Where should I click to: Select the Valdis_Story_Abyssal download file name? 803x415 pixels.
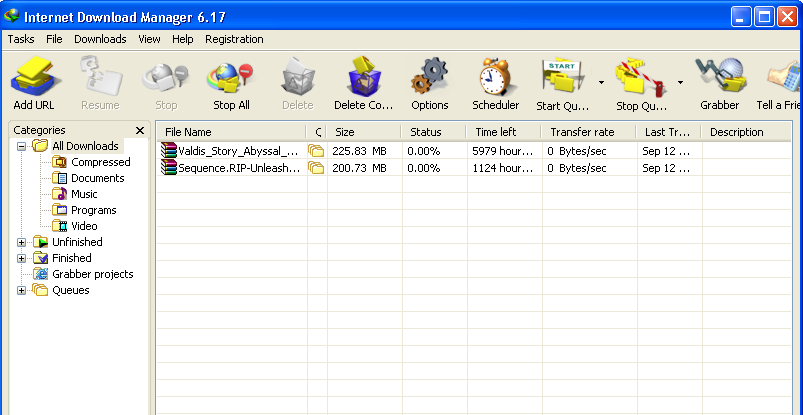point(238,151)
